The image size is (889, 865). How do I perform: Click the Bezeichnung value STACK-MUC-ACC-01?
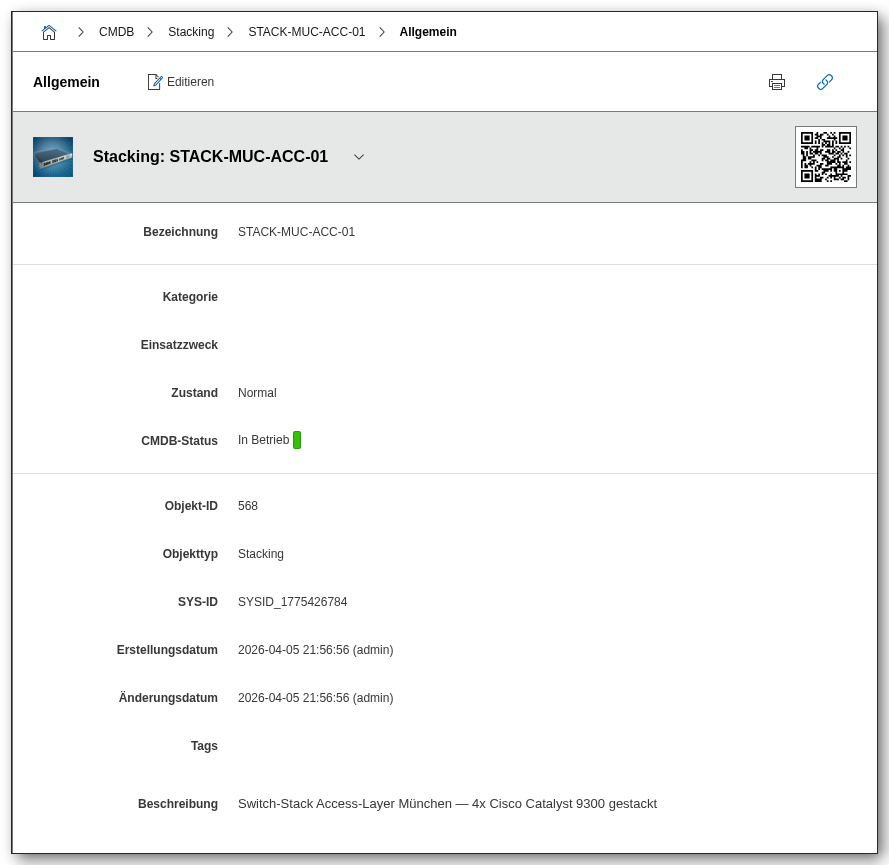coord(296,232)
